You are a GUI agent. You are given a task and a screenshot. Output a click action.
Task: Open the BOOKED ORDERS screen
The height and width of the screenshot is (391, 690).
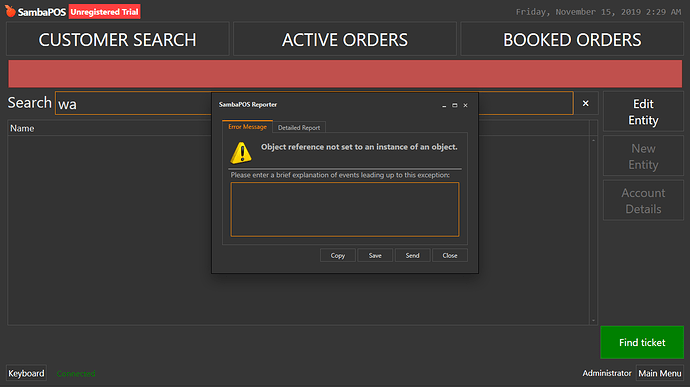572,40
